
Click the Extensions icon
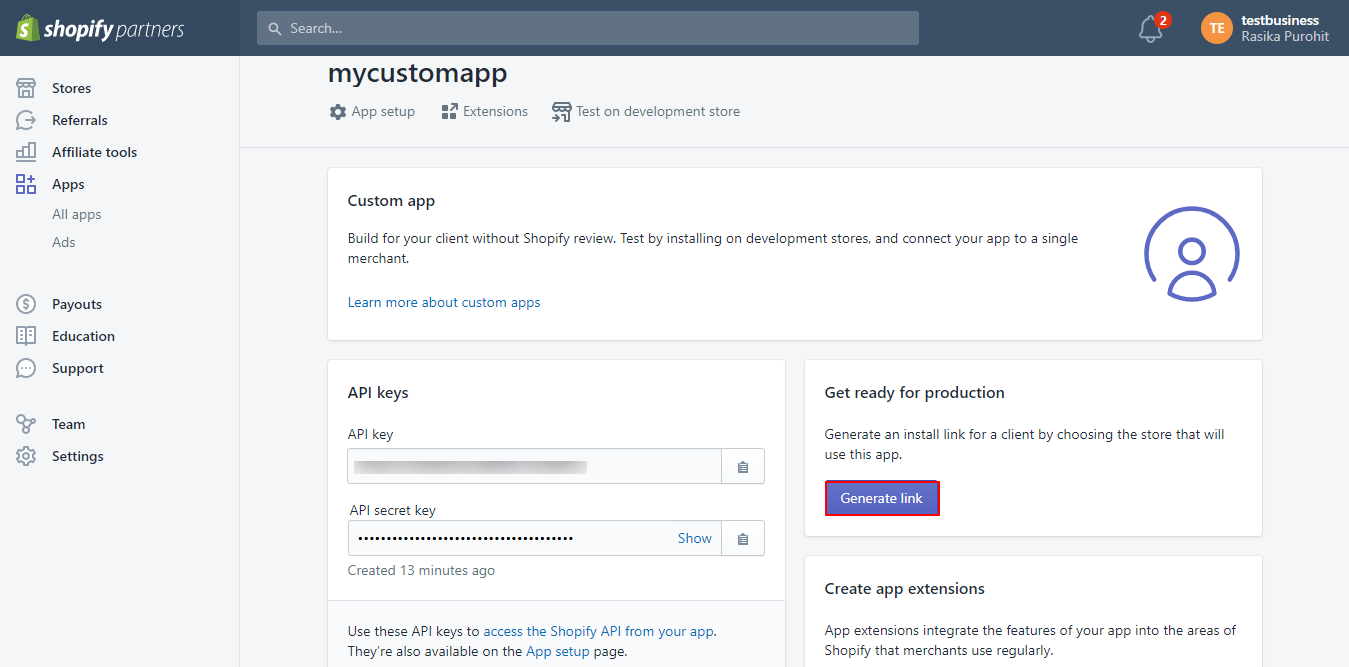click(449, 112)
